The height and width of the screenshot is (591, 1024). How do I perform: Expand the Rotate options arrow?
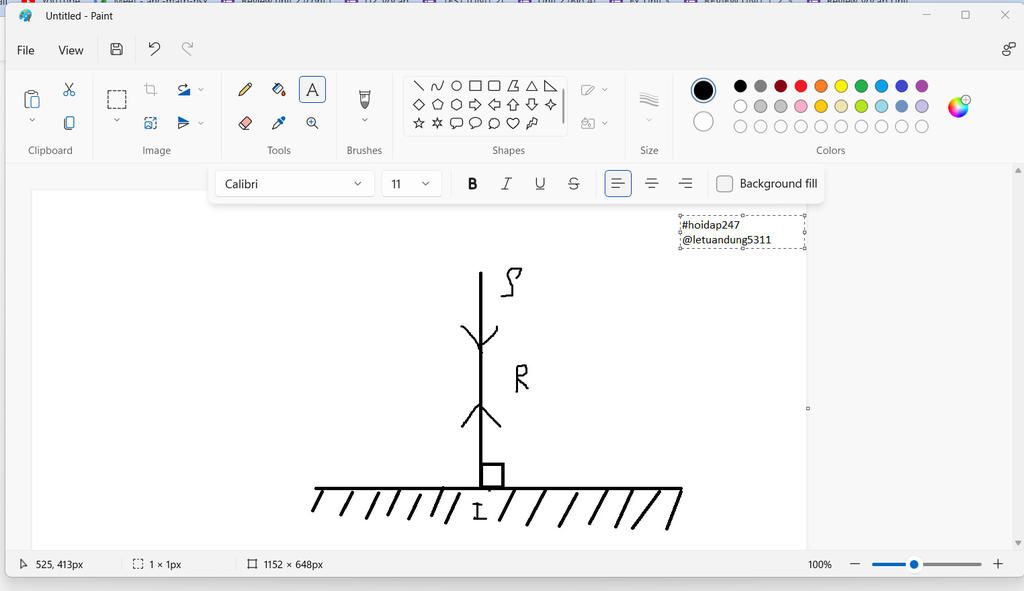tap(201, 89)
